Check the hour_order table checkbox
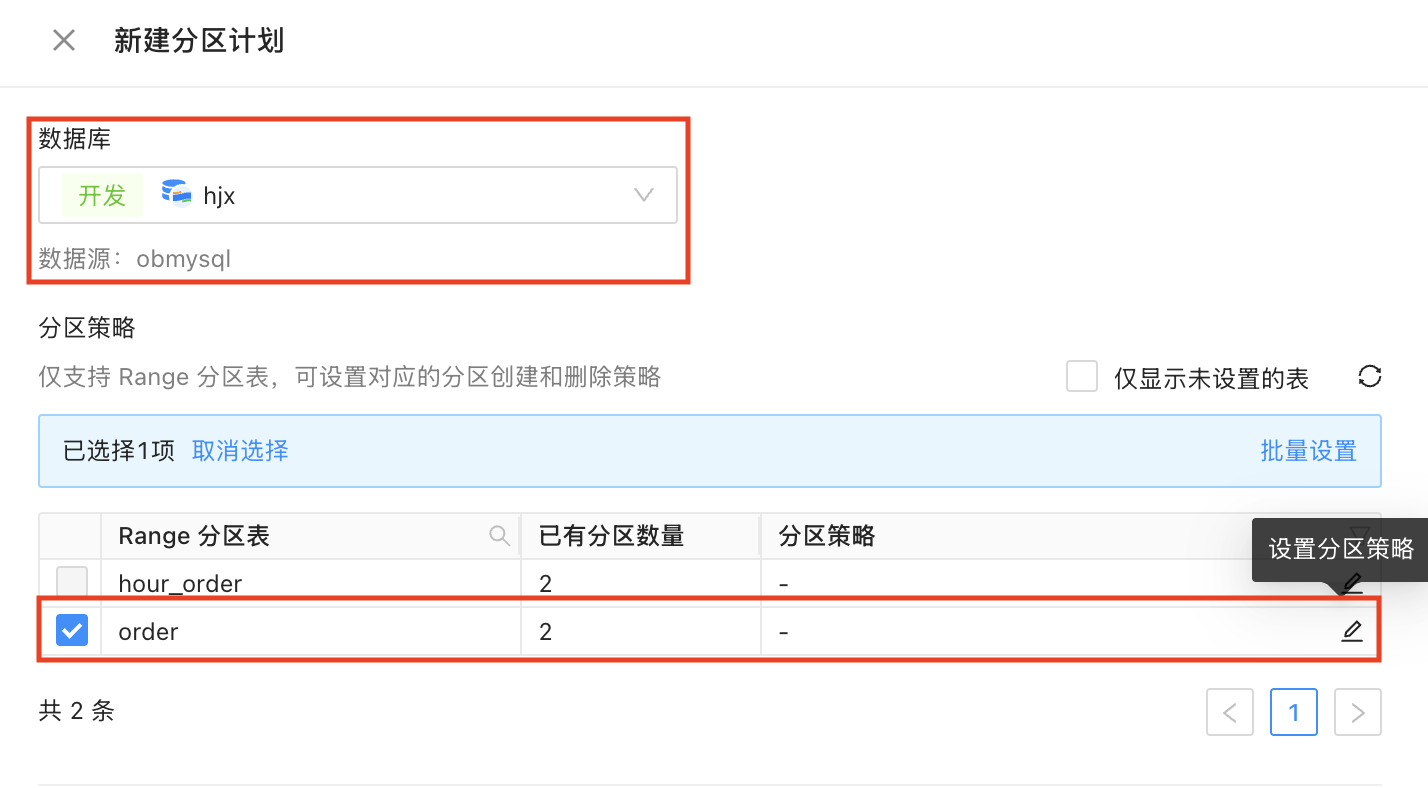The height and width of the screenshot is (788, 1428). tap(71, 583)
